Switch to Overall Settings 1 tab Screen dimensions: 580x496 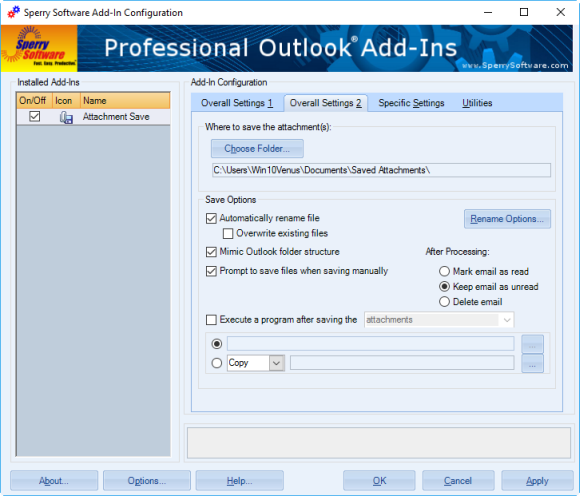[237, 103]
